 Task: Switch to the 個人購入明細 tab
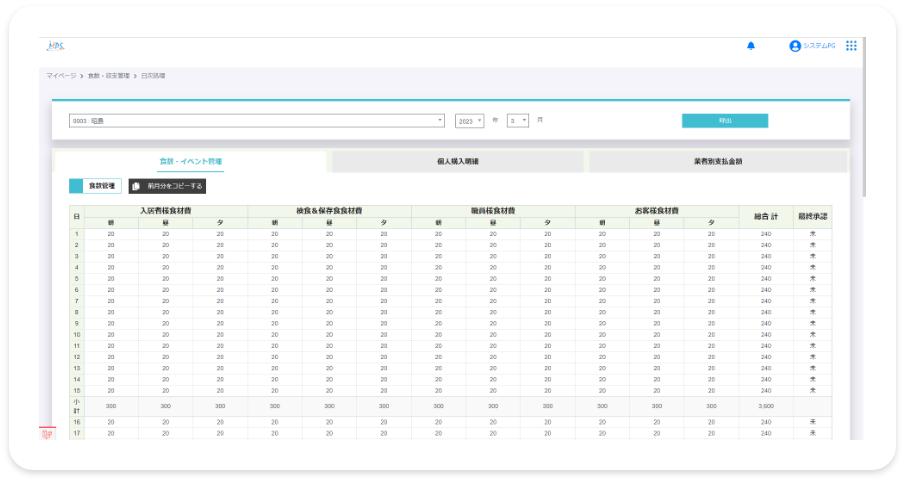(457, 161)
